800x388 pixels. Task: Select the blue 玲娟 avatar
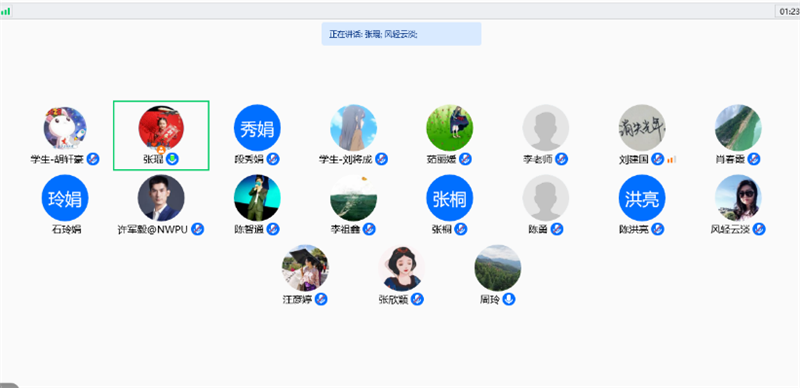(65, 198)
